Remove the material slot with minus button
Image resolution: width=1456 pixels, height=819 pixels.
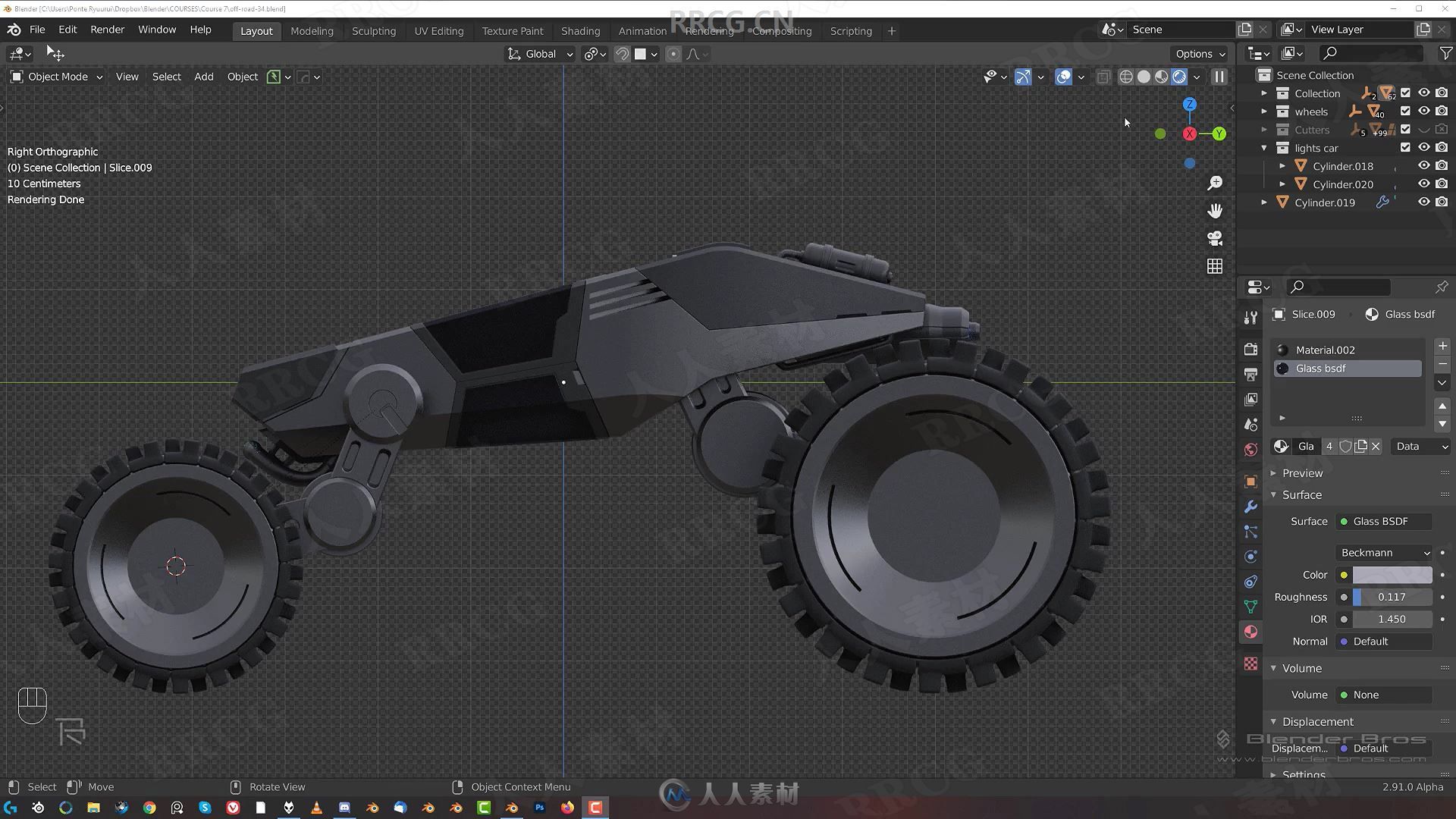[1442, 365]
